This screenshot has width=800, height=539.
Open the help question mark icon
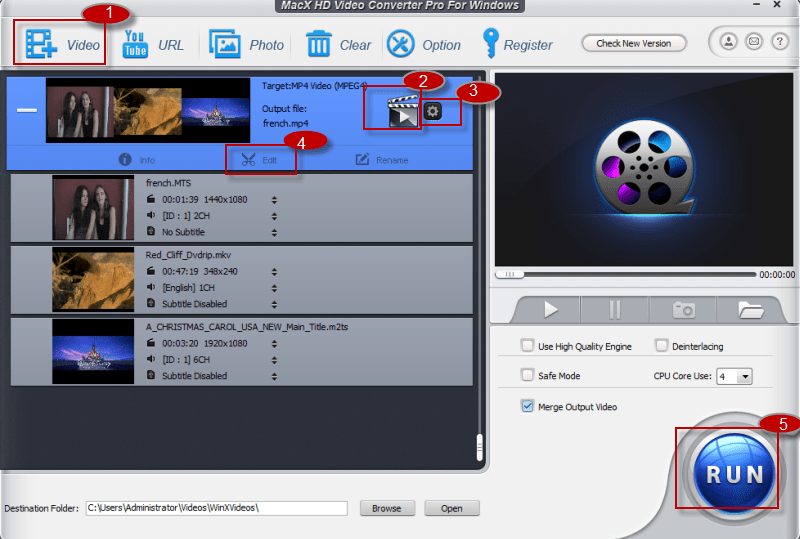coord(780,41)
